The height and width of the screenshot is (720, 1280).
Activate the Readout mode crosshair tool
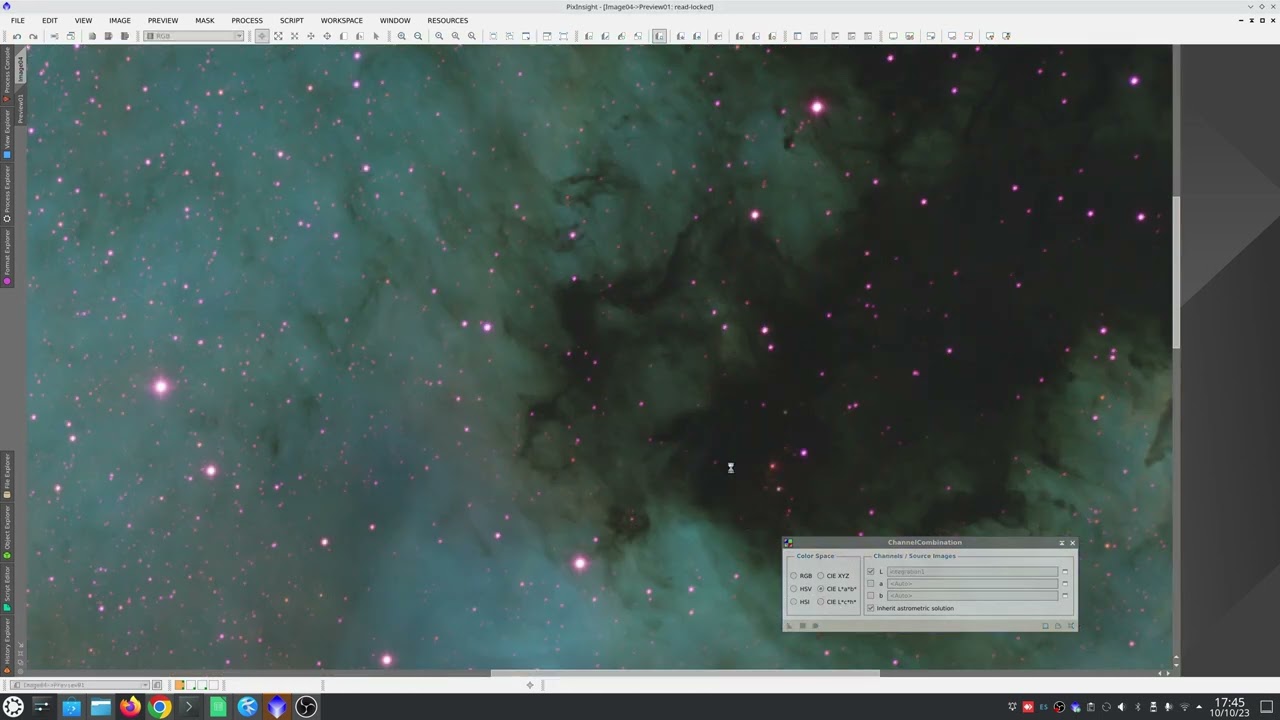point(262,36)
